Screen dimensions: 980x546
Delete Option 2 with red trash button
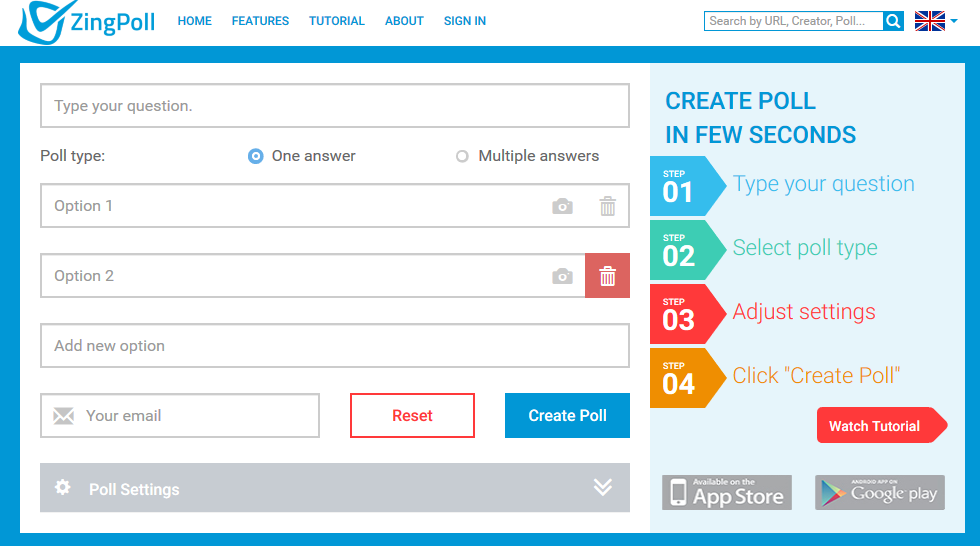(608, 276)
